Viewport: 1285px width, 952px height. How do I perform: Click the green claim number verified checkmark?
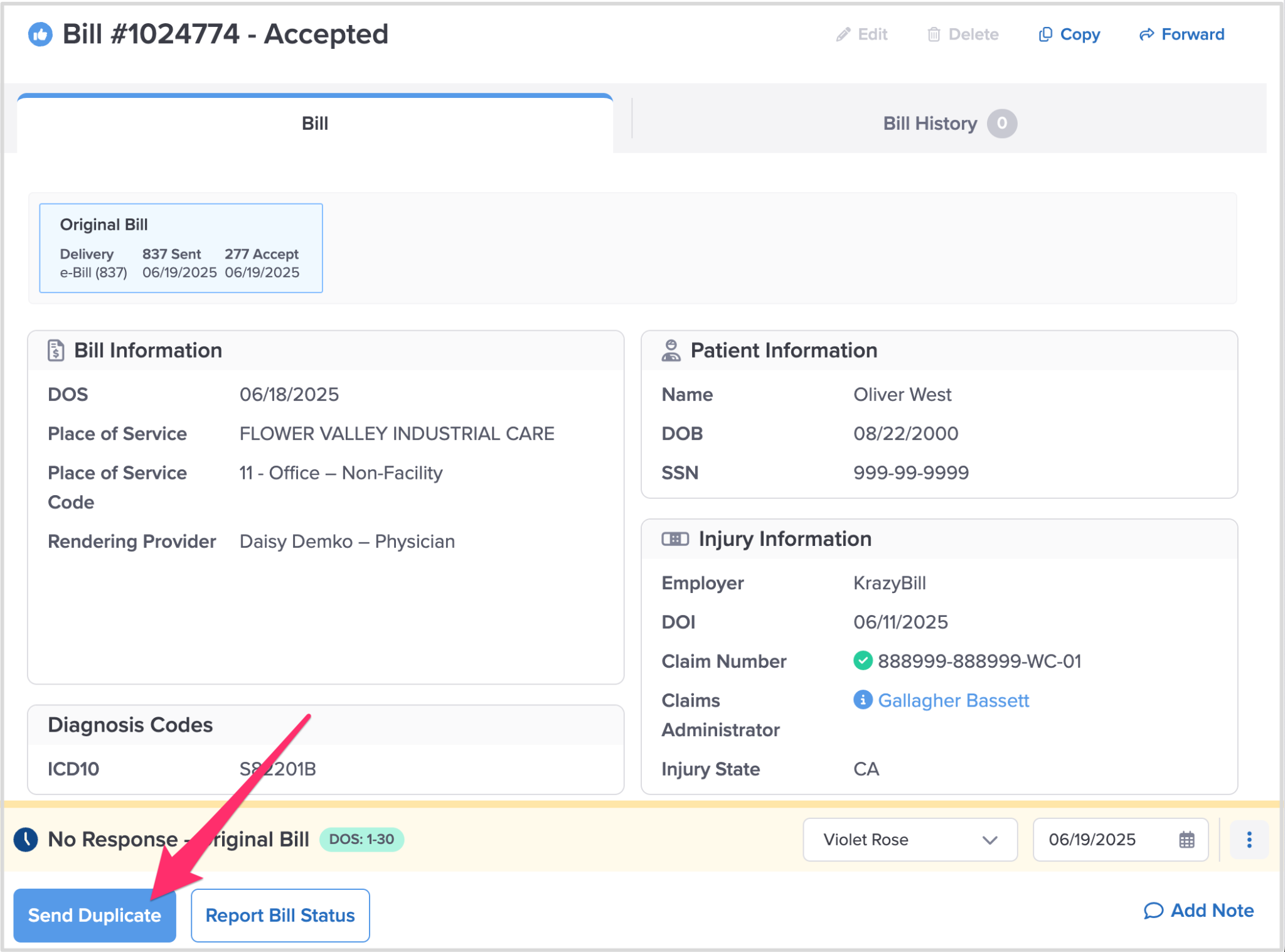(863, 661)
